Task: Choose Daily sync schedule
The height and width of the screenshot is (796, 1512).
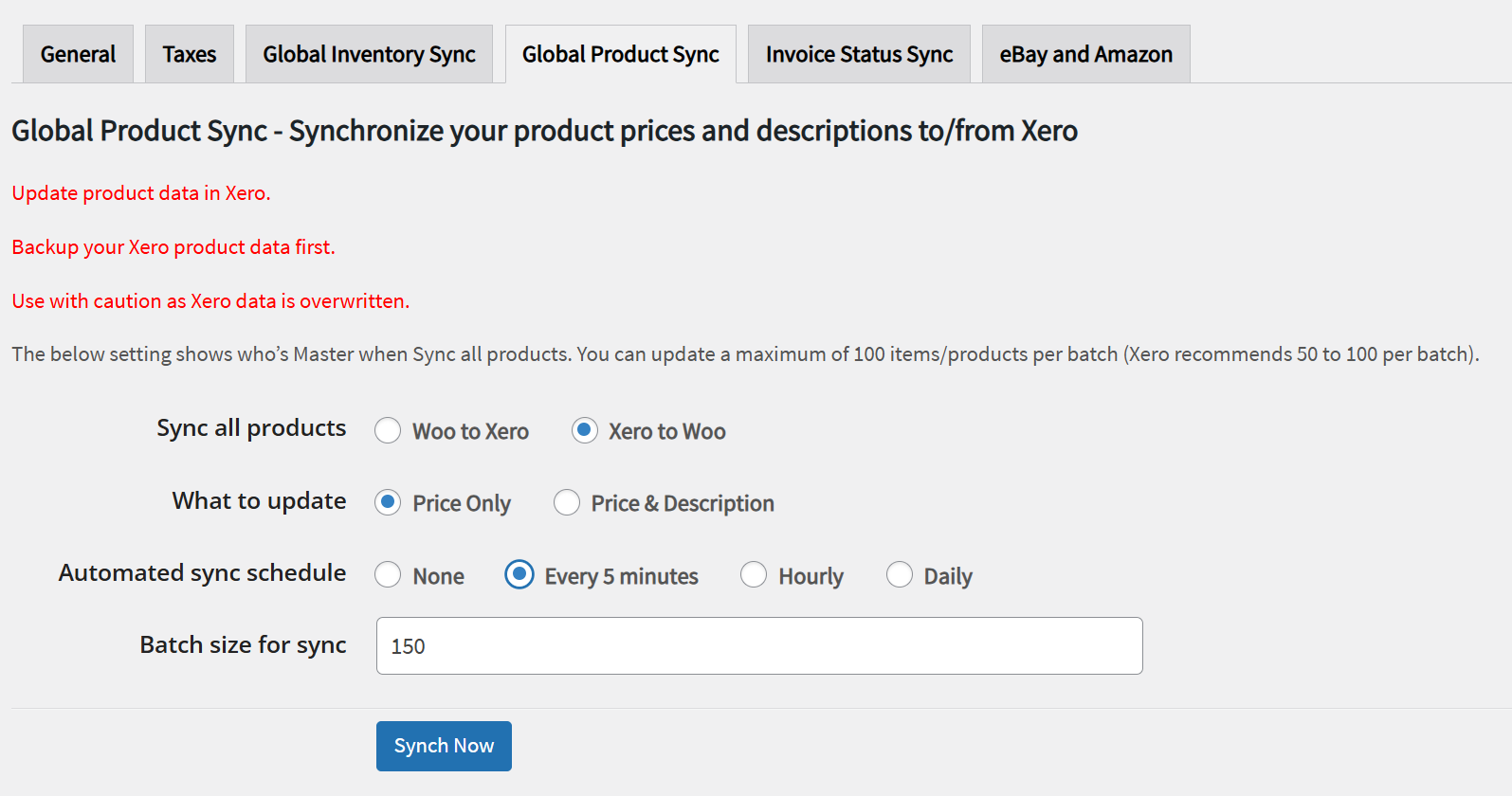Action: pyautogui.click(x=900, y=575)
